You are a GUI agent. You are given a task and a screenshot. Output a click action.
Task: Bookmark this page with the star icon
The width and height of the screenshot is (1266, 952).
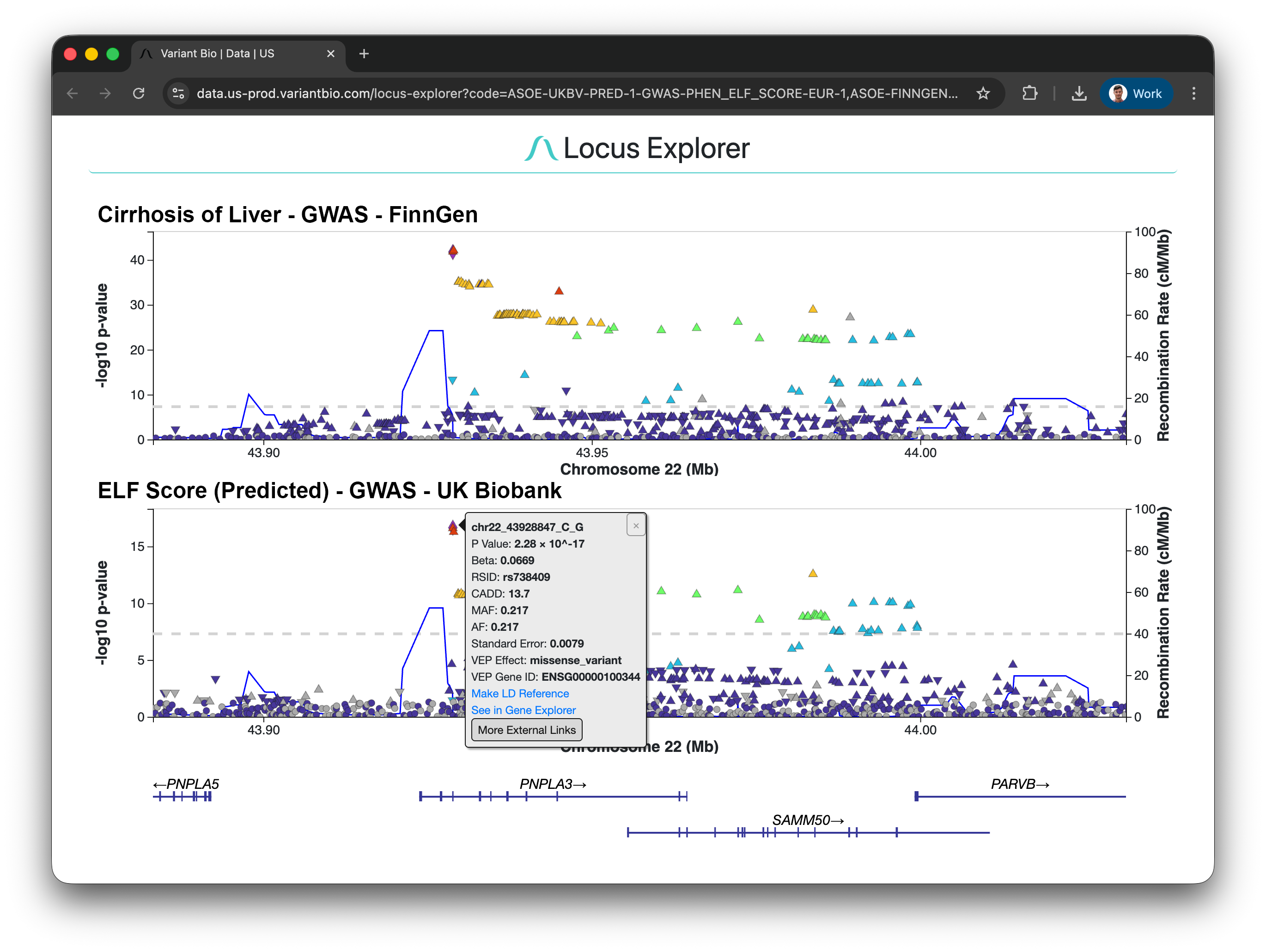coord(983,93)
